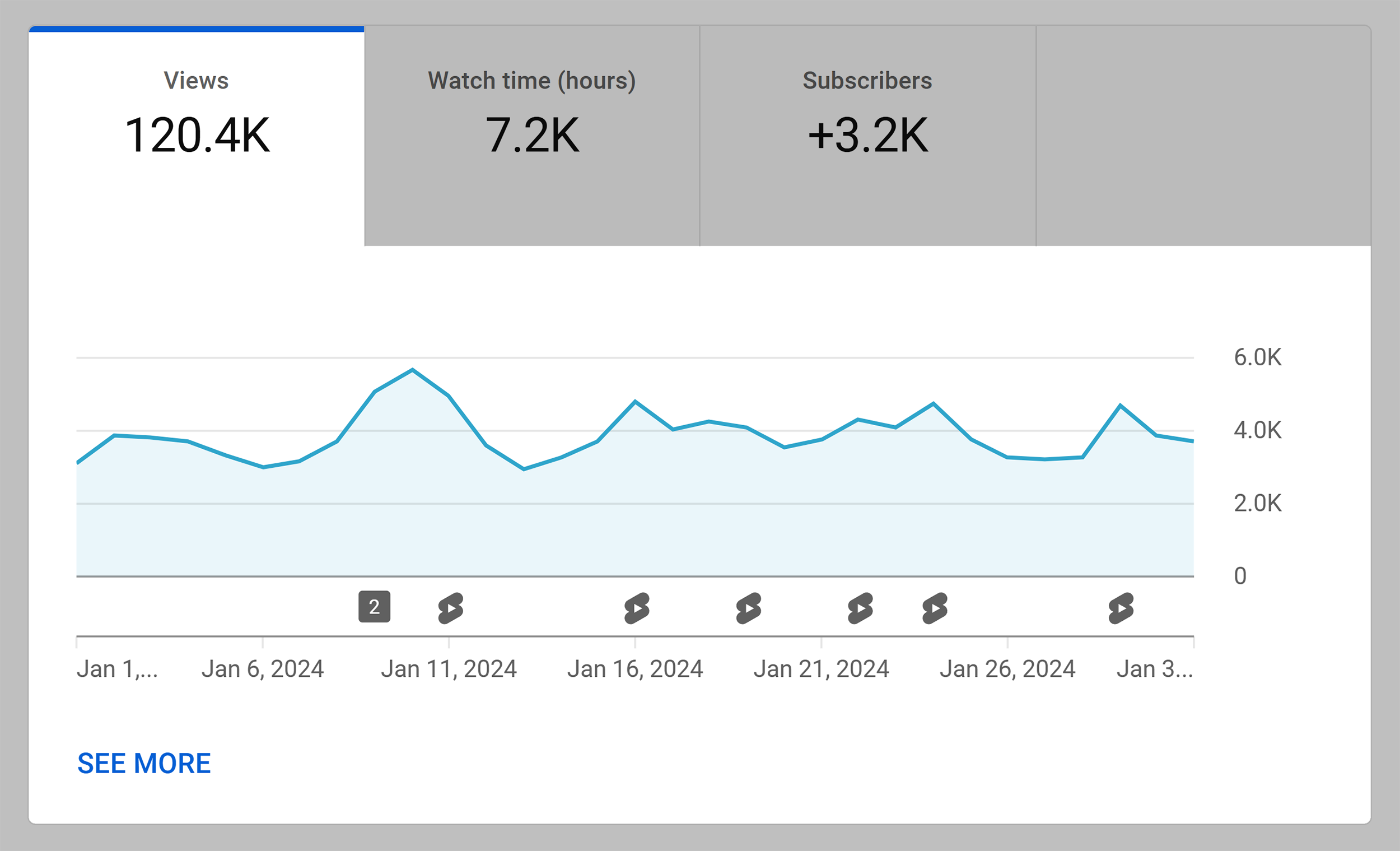Switch to the Watch time (hours) tab
The image size is (1400, 851).
coord(532,136)
